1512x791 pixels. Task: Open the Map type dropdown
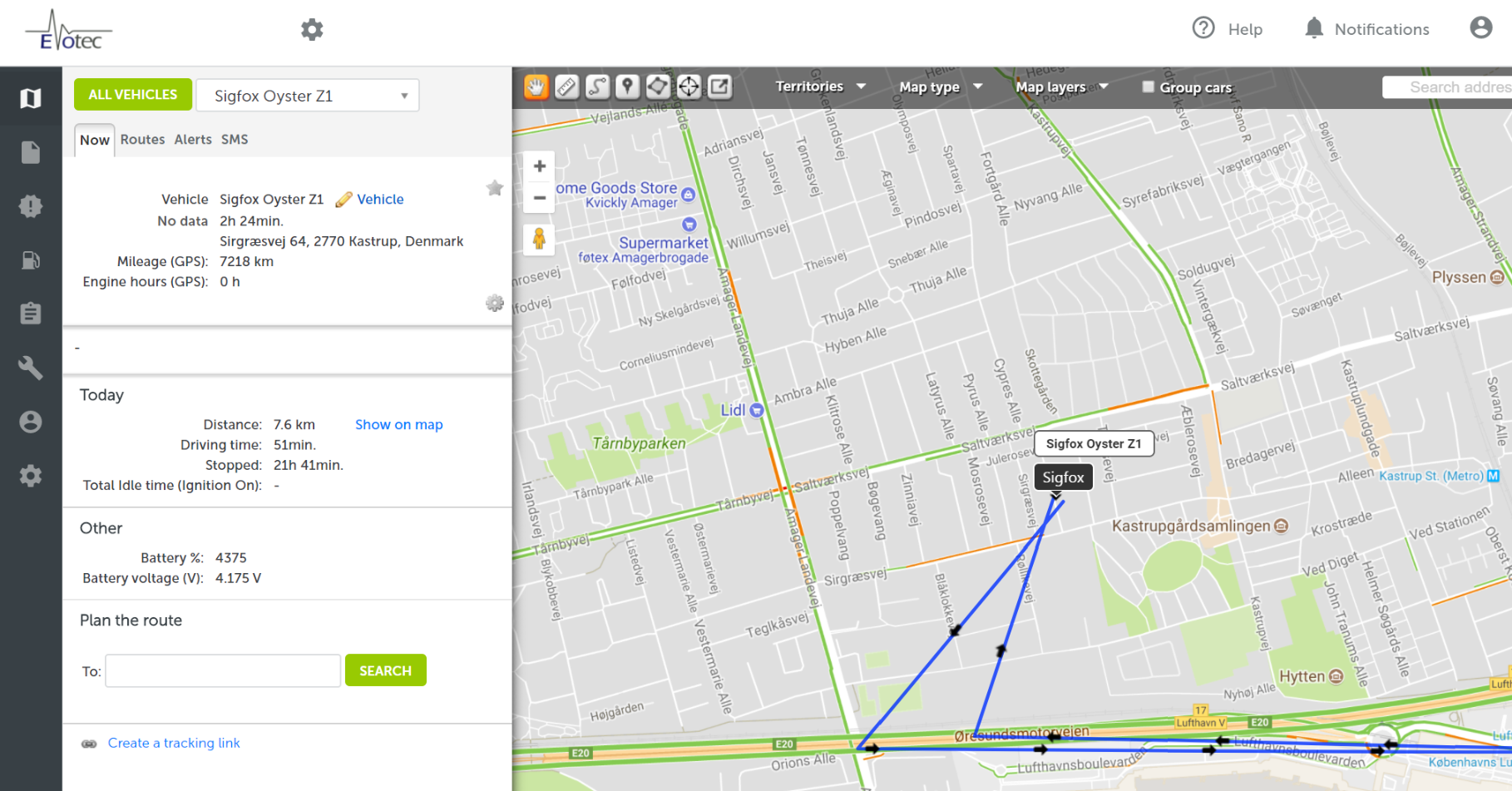[x=940, y=87]
